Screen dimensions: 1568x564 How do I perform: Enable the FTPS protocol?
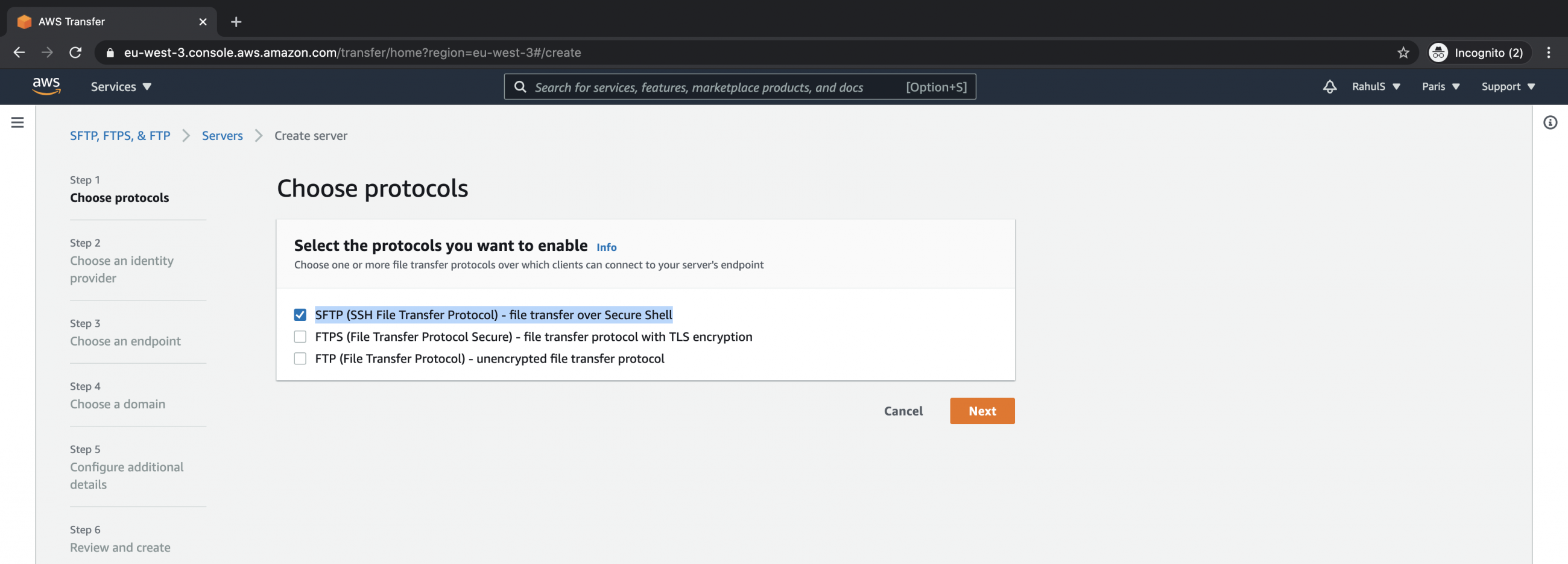tap(300, 336)
